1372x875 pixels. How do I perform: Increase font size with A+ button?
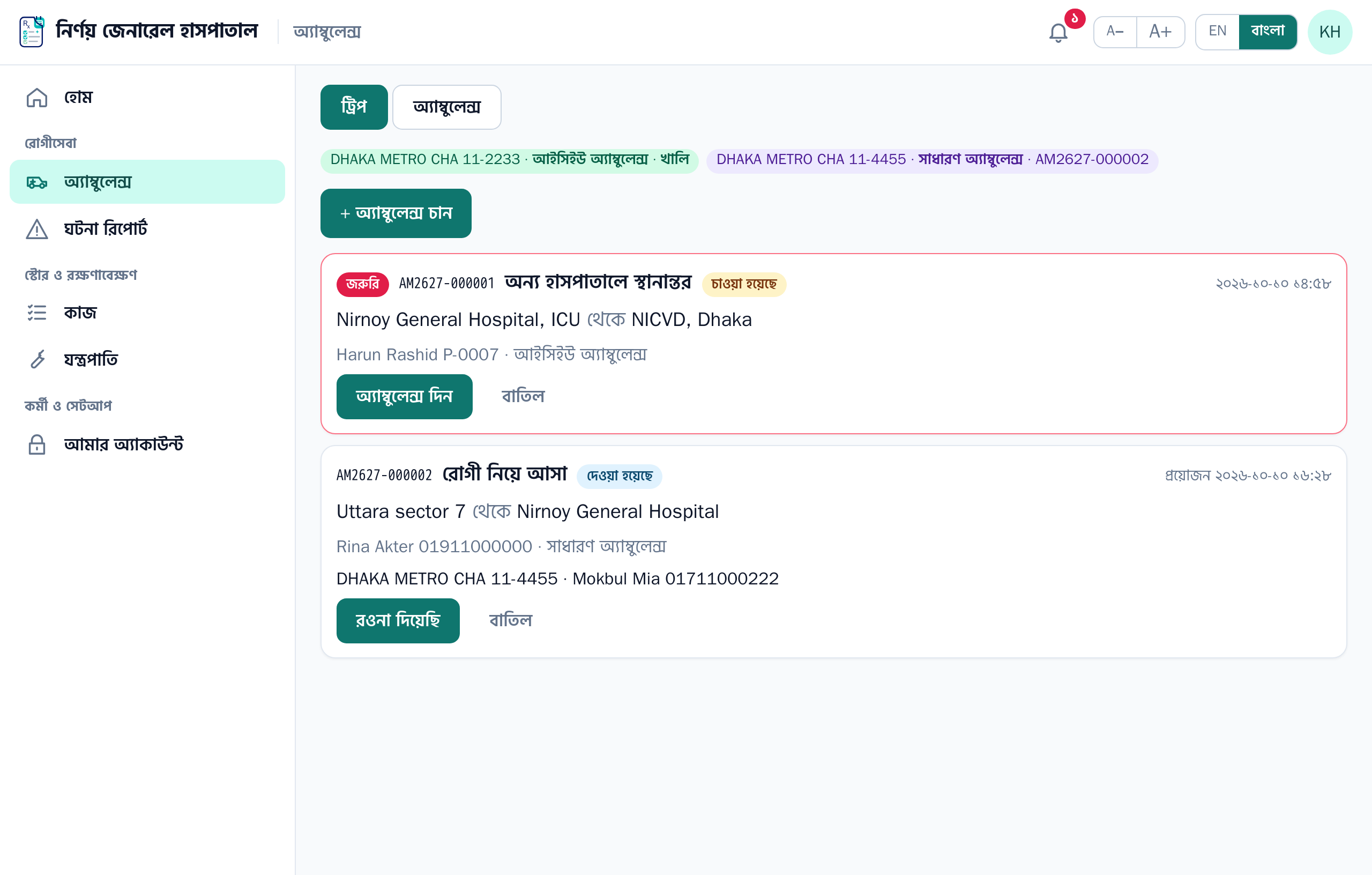click(1161, 32)
